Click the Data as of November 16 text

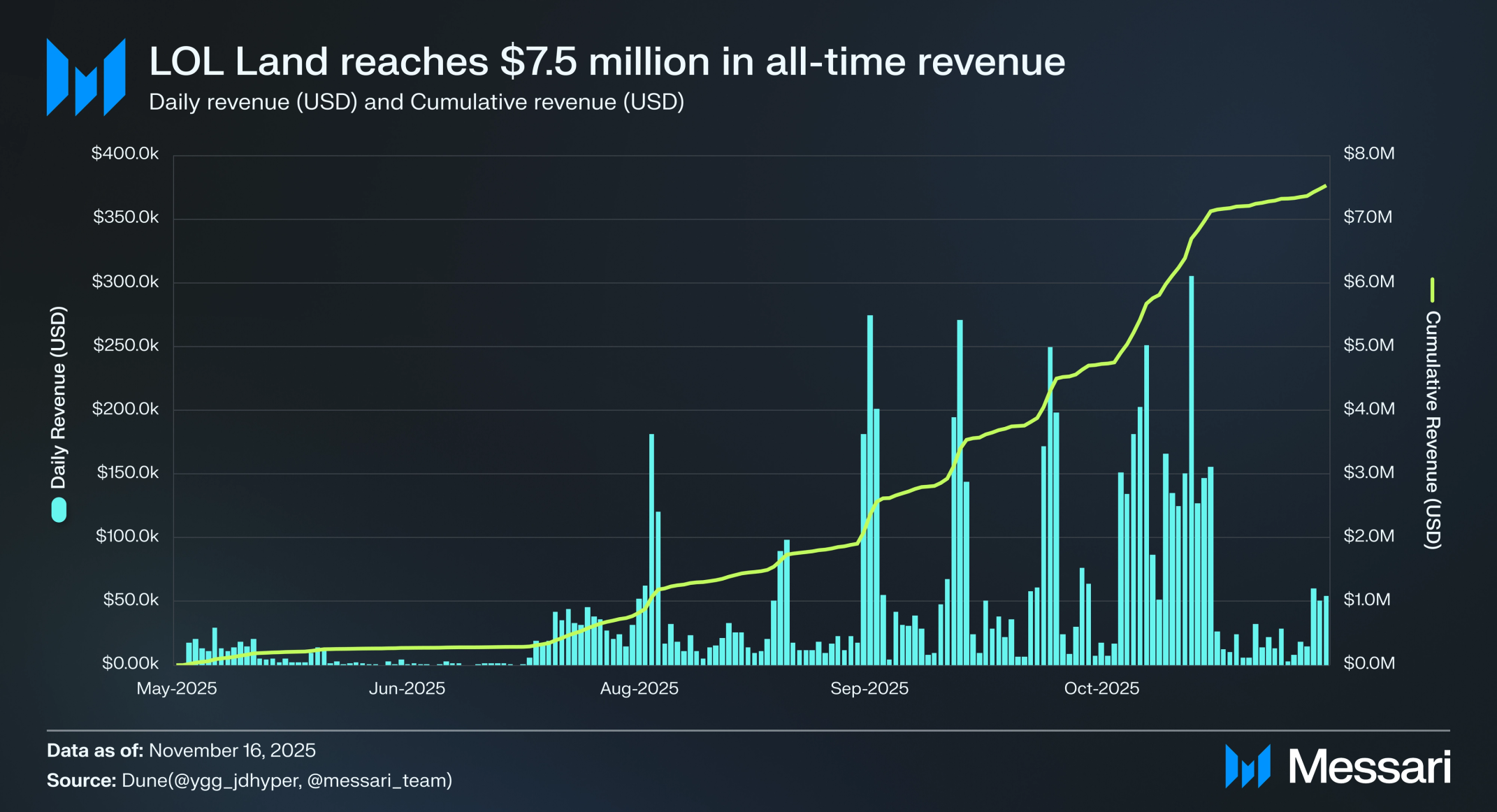tap(181, 751)
